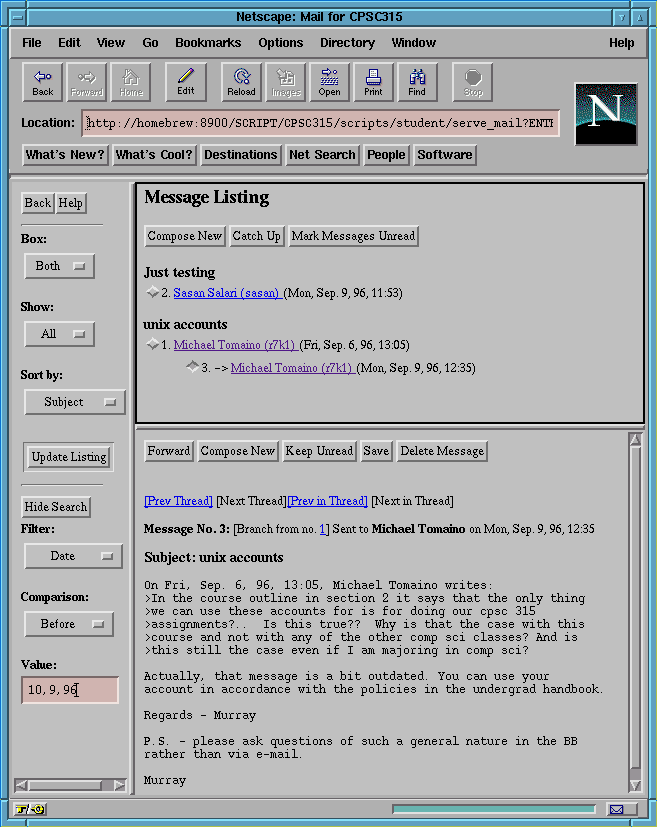Viewport: 657px width, 827px height.
Task: Print the page using Print icon
Action: (x=373, y=82)
